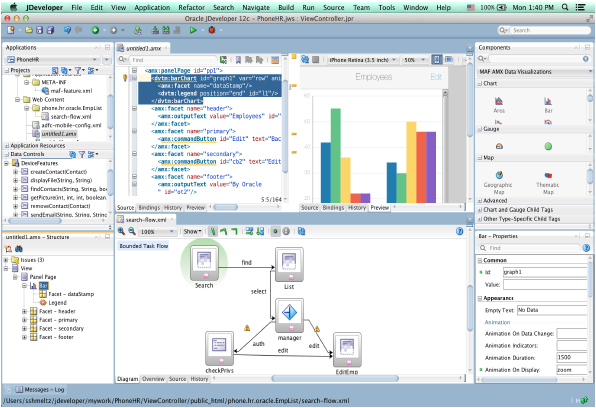The width and height of the screenshot is (596, 408).
Task: Pick the Bar chart component
Action: (548, 105)
